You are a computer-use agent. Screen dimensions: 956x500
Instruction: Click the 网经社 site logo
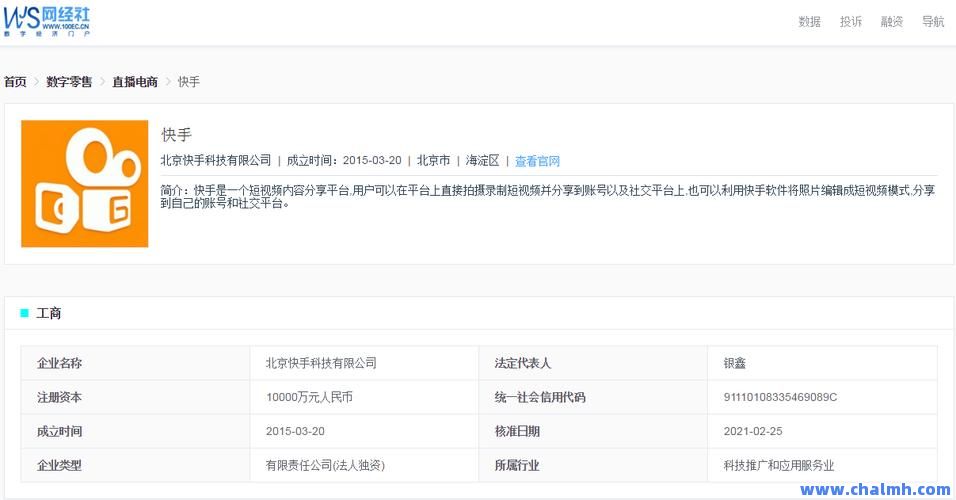pyautogui.click(x=48, y=20)
